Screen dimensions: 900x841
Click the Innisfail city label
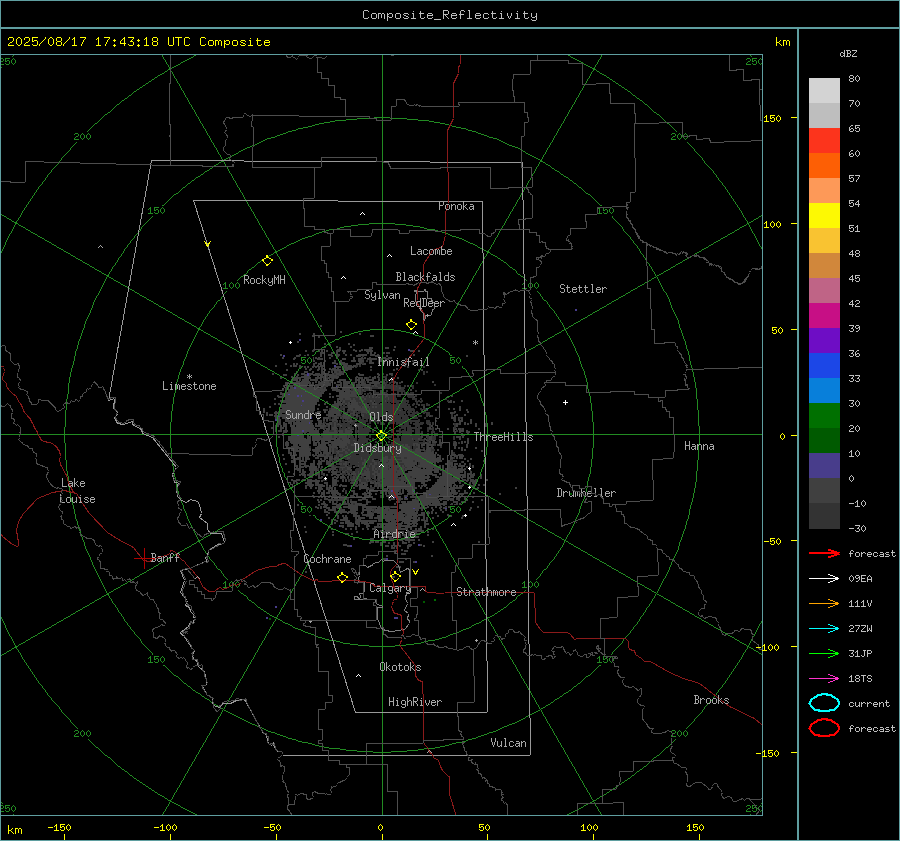403,362
